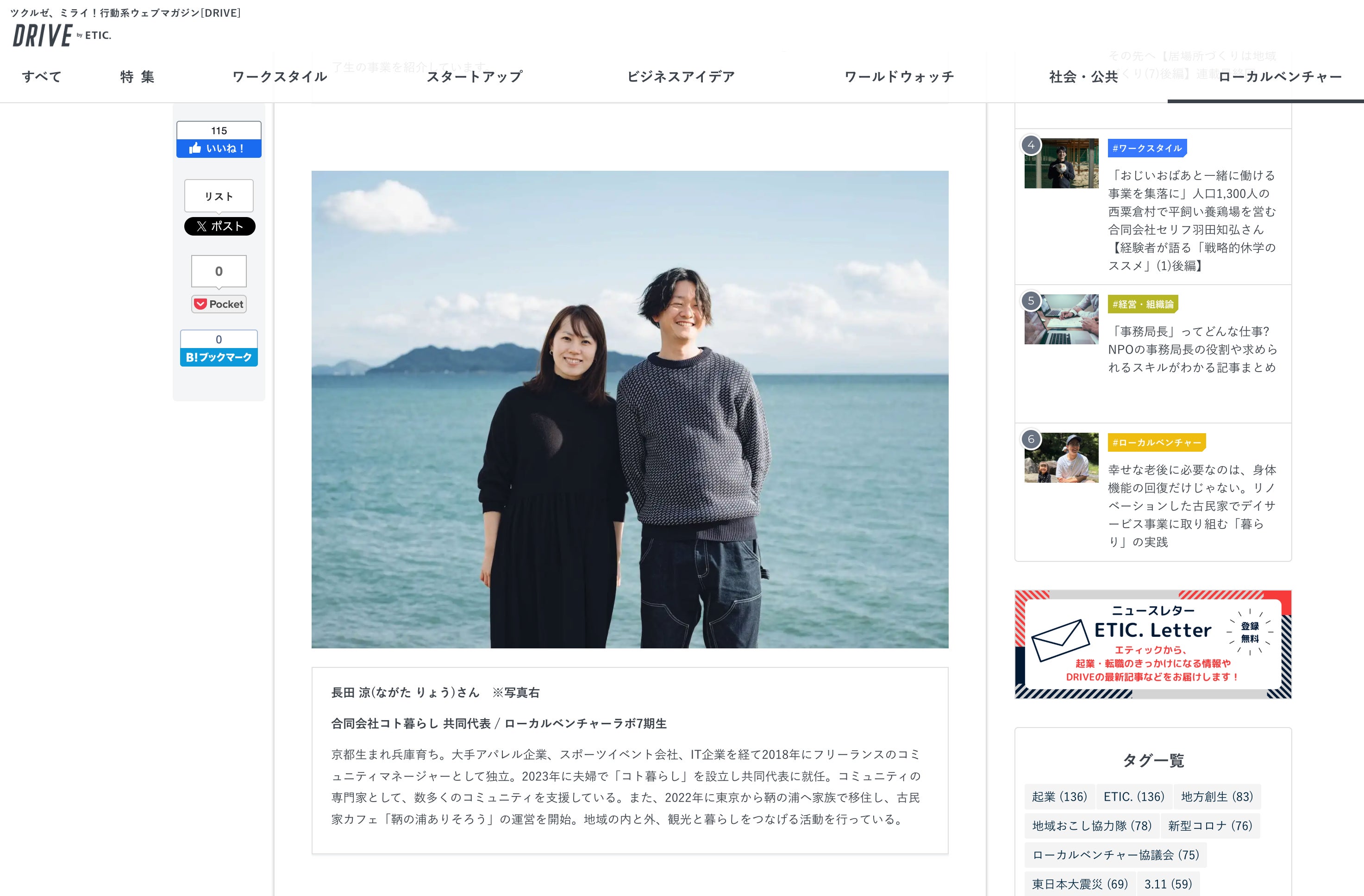Click the 地域おこし協力隊 (78) tag link
Screen dimensions: 1364x896
1091,826
